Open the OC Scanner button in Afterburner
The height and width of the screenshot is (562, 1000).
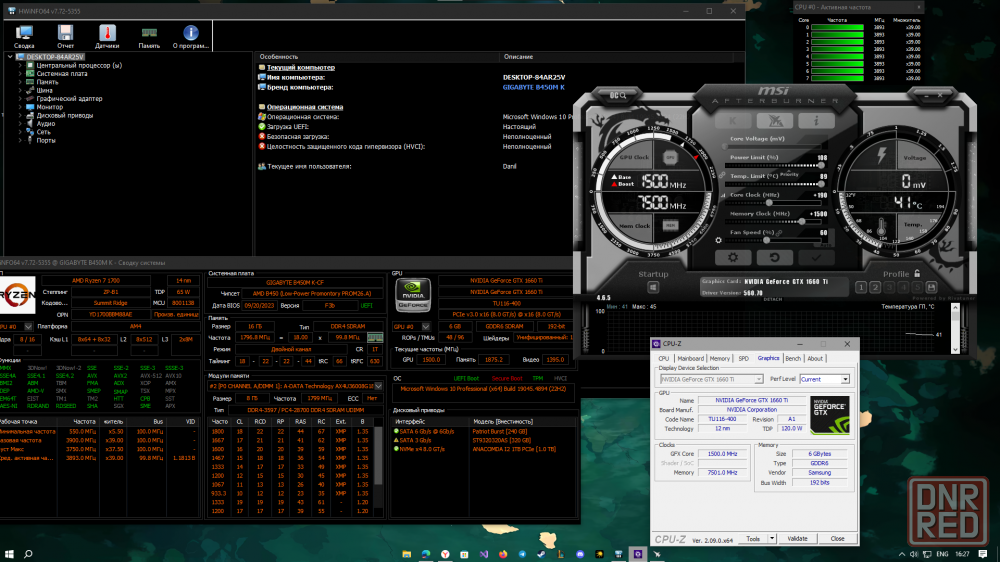[618, 95]
